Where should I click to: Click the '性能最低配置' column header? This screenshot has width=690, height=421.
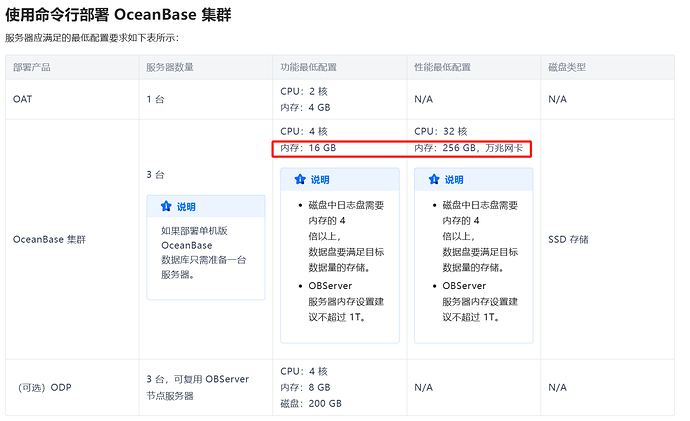pos(442,67)
